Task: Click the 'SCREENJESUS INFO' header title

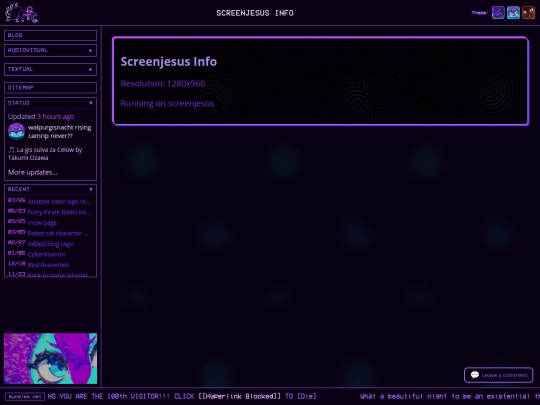Action: [x=255, y=13]
